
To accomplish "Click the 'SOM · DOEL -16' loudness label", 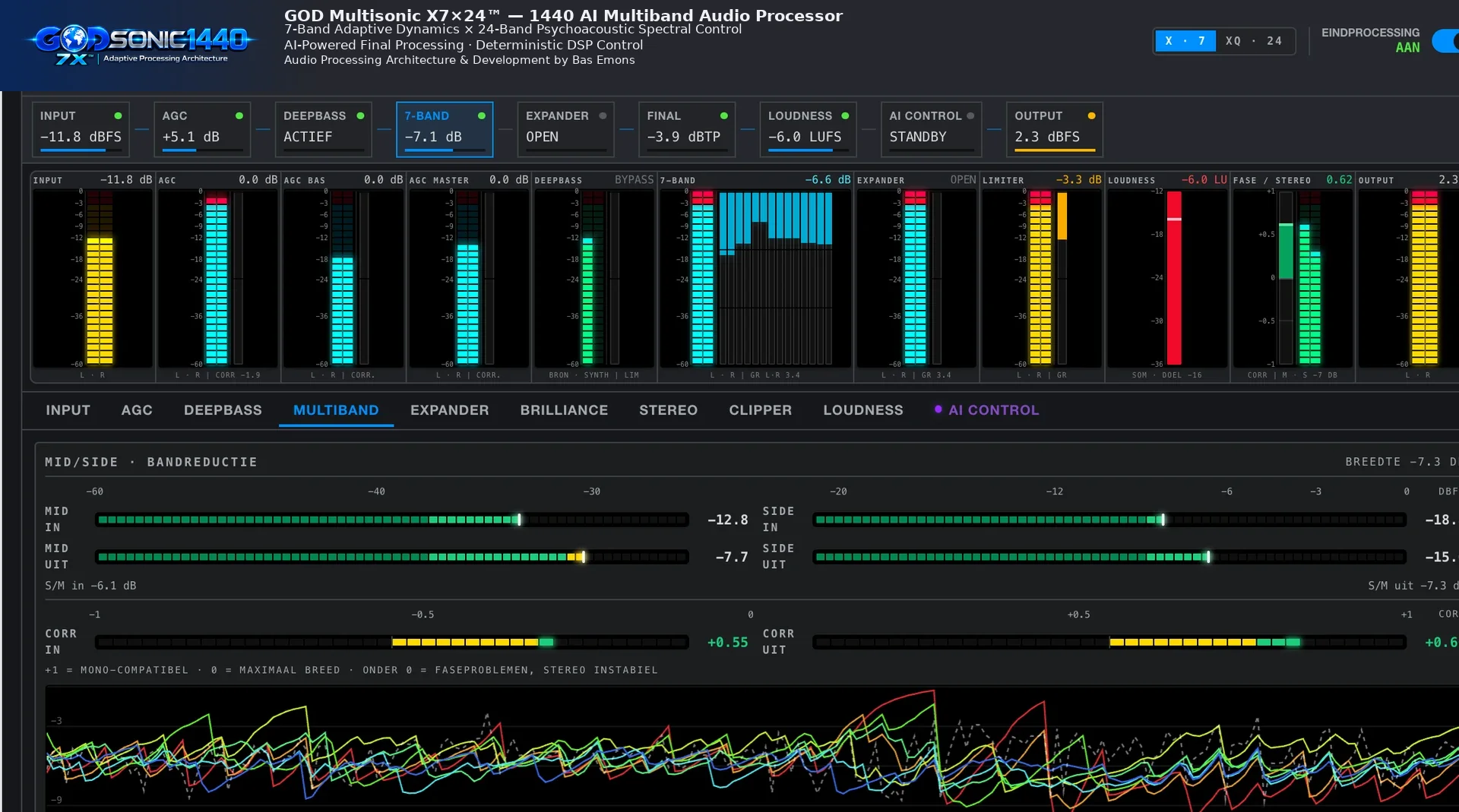I will click(x=1166, y=375).
